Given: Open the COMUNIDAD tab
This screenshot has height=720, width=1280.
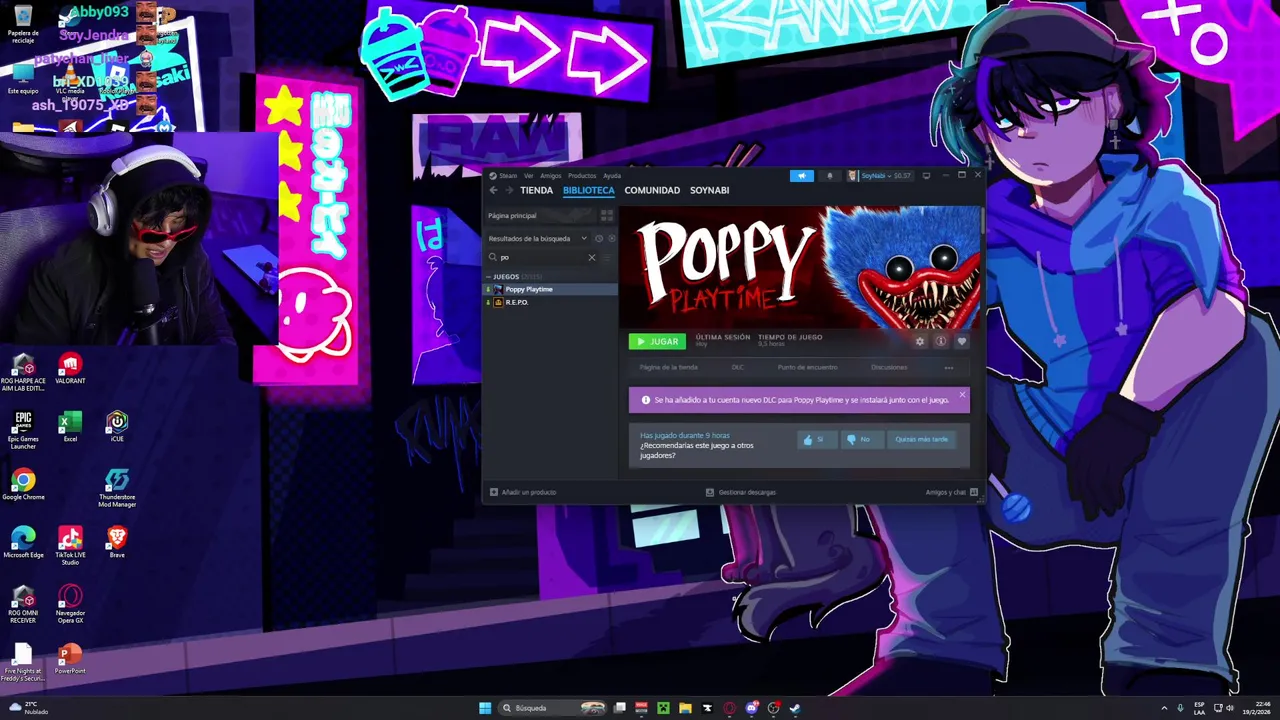Looking at the screenshot, I should click(x=652, y=190).
